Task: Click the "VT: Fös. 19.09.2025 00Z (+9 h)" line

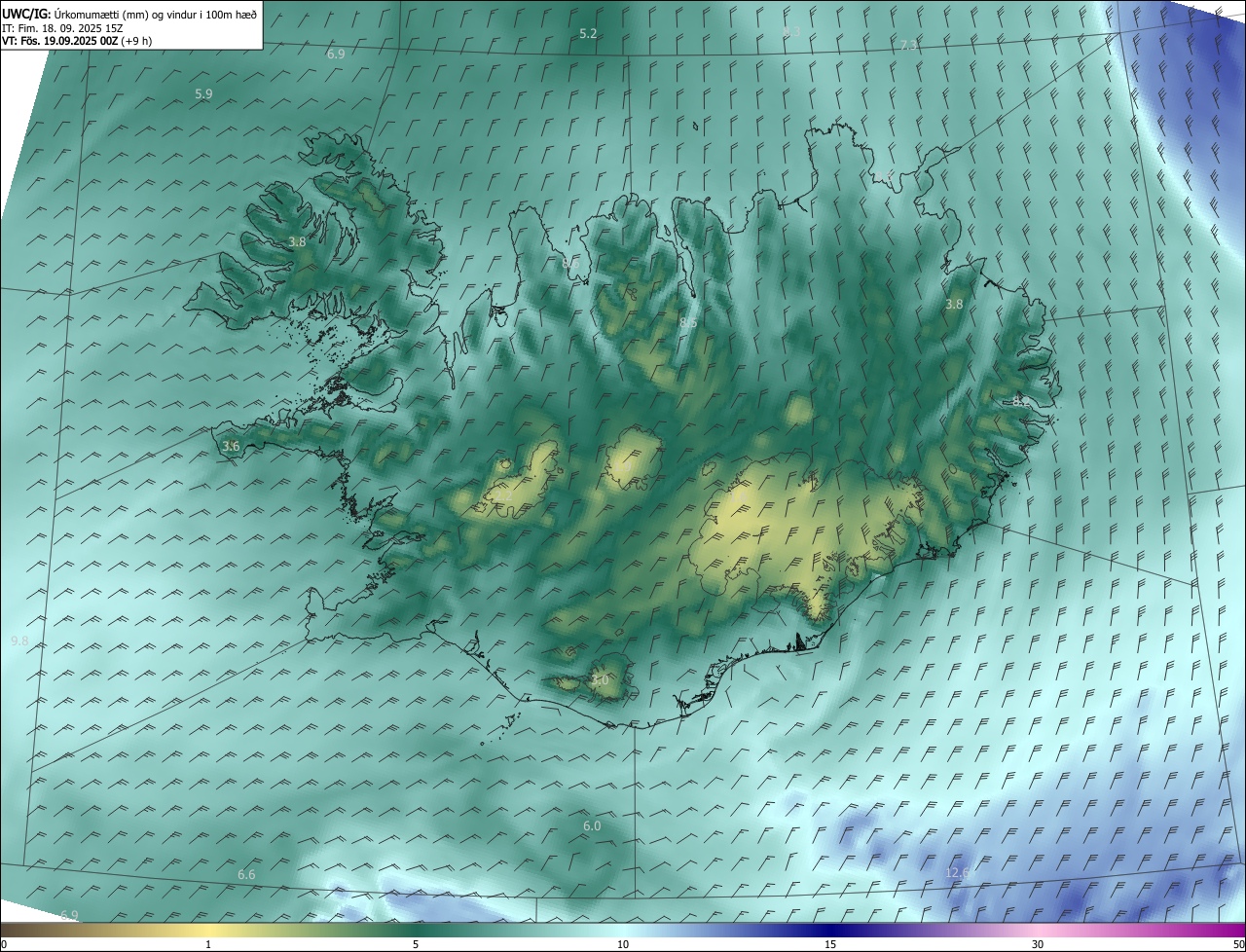Action: click(77, 41)
